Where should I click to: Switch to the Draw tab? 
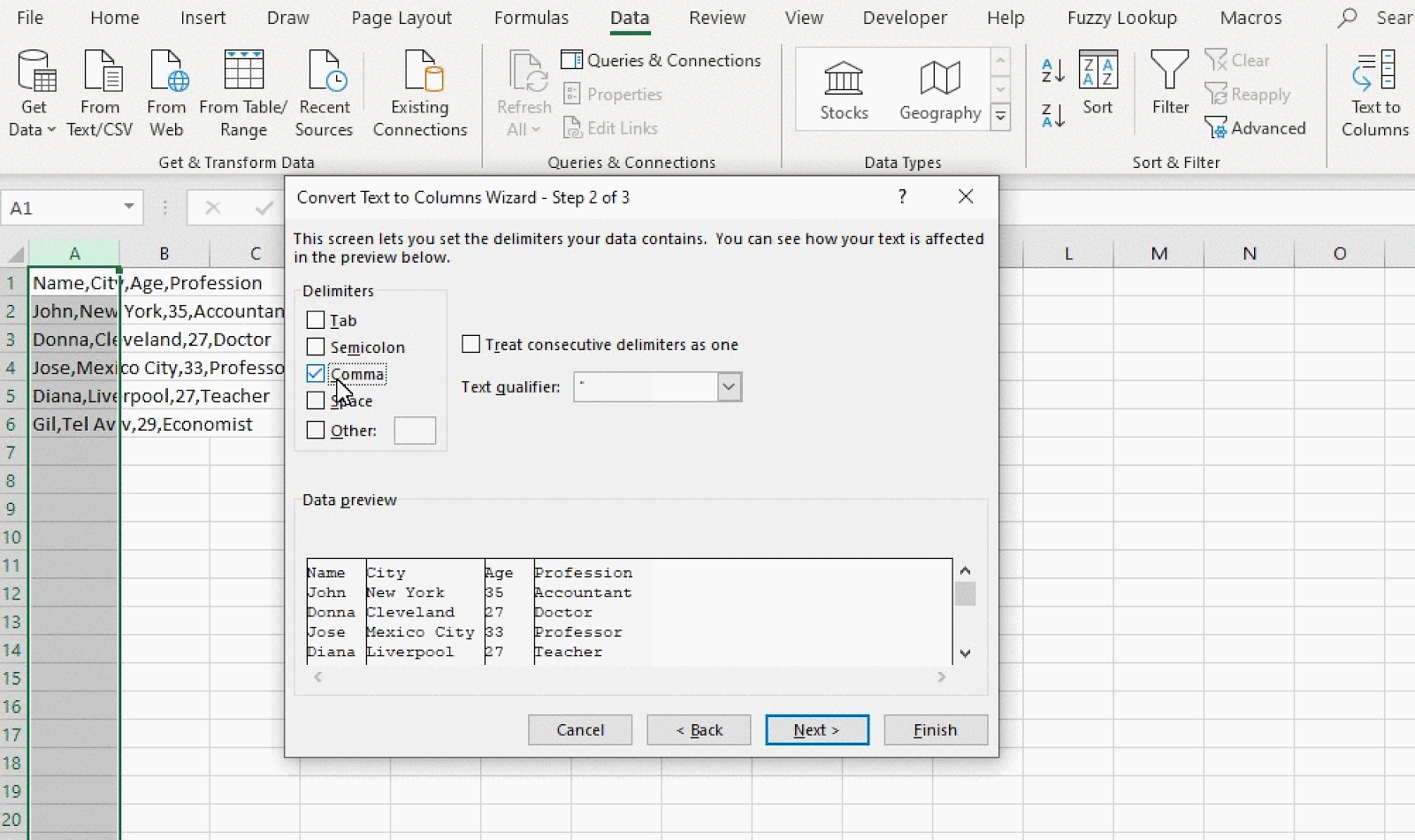[288, 18]
